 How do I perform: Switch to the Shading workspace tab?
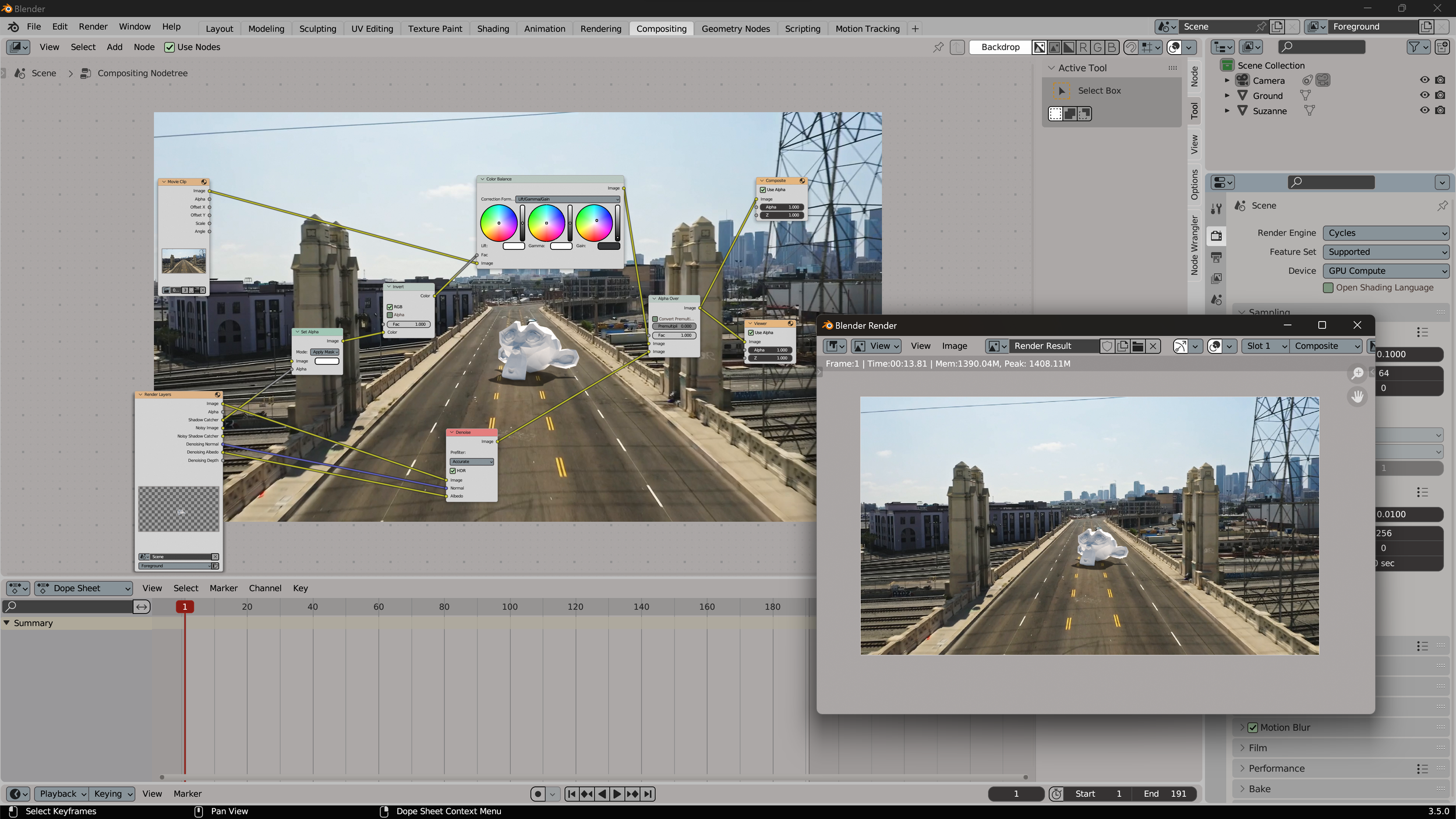point(493,29)
